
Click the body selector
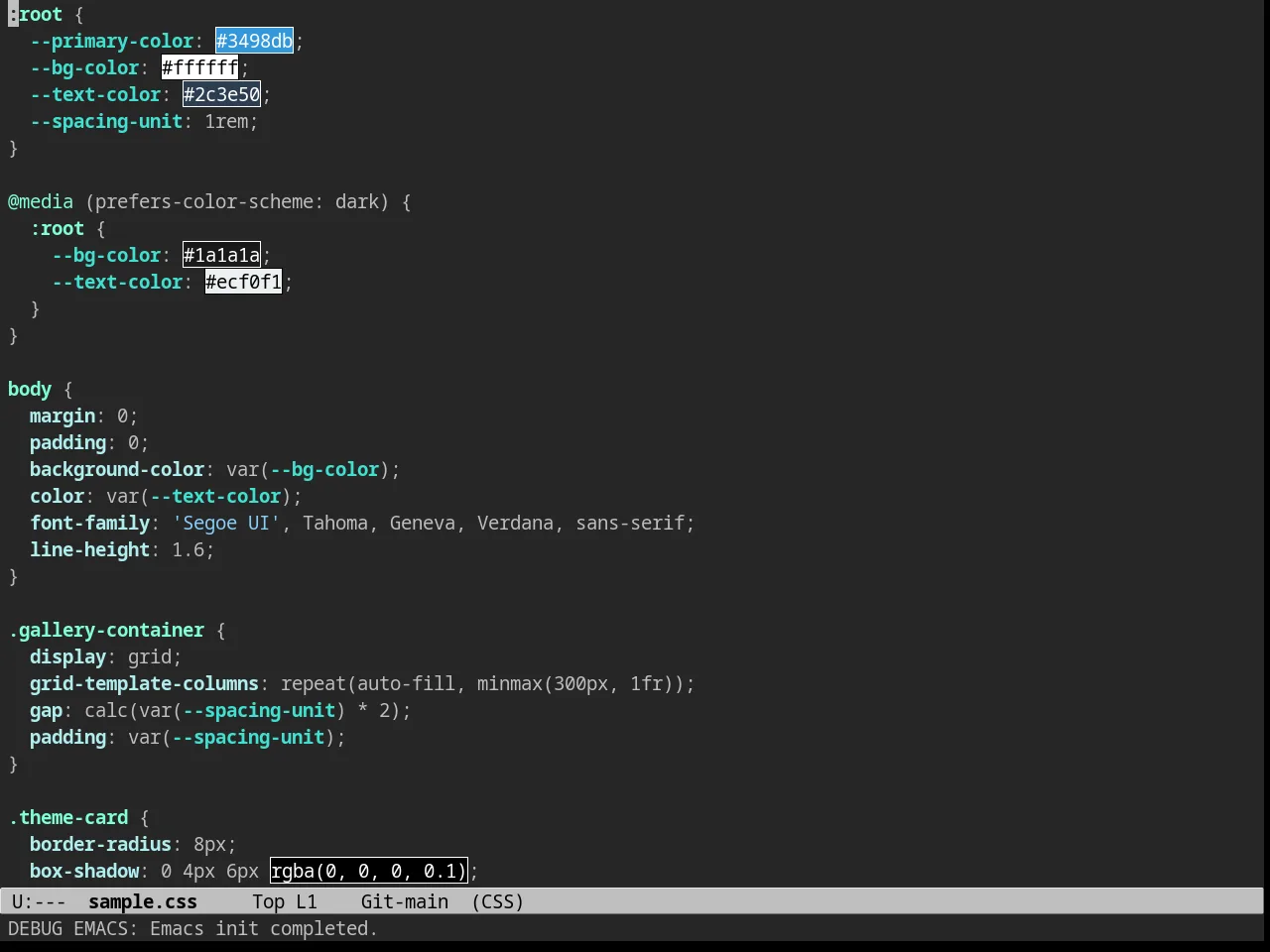30,389
